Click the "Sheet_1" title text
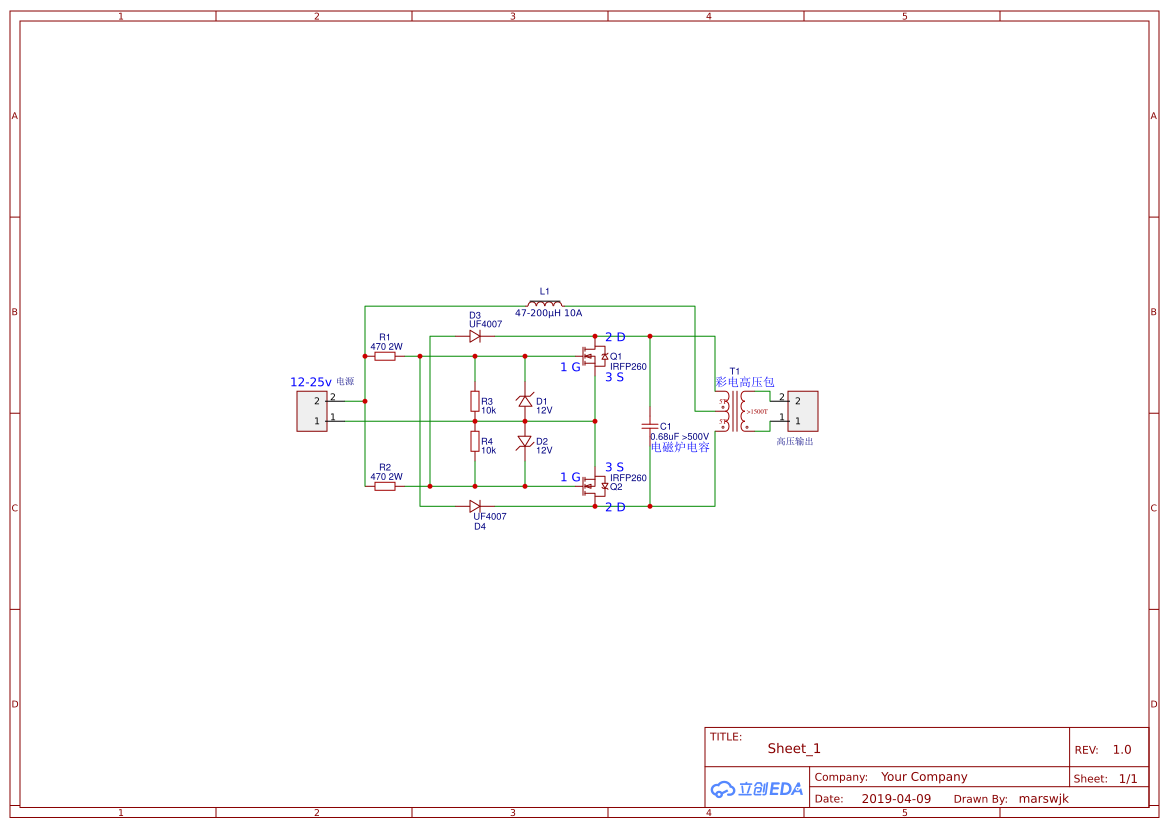Viewport: 1169px width, 828px height. click(794, 748)
